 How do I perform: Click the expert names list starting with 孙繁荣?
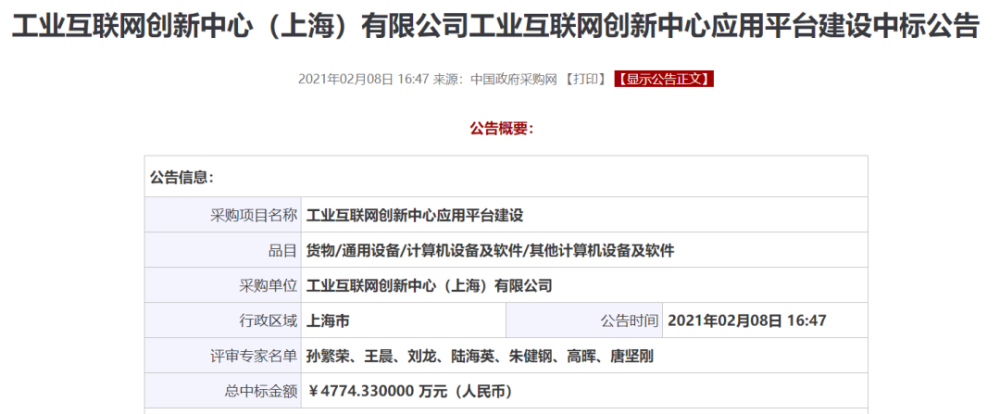pyautogui.click(x=480, y=356)
